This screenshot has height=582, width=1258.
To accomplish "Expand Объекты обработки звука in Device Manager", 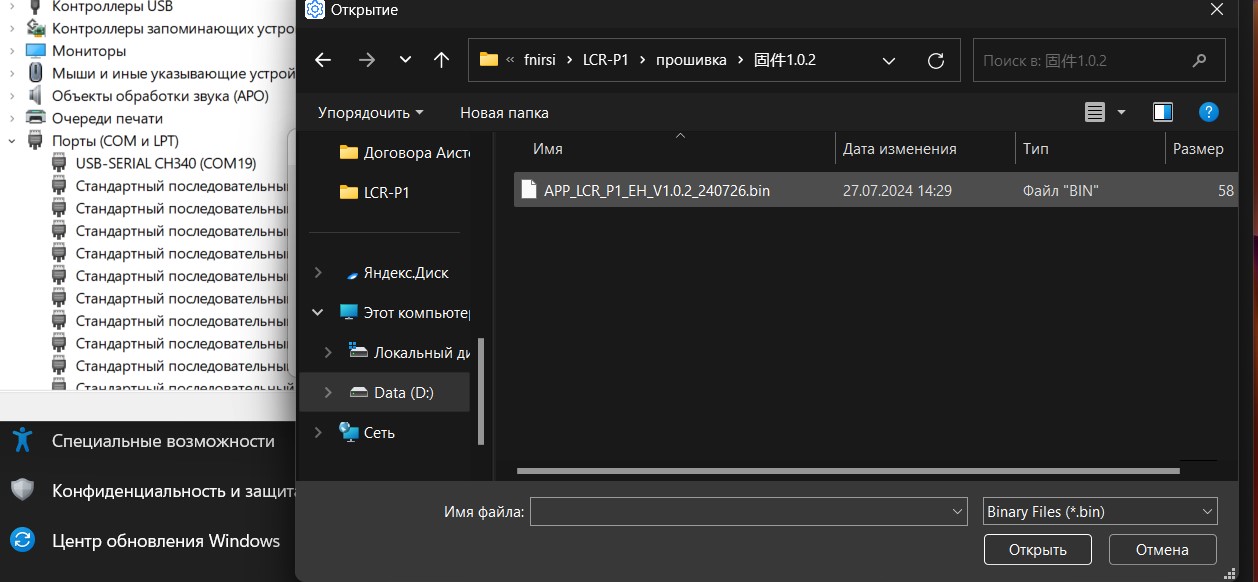I will click(x=11, y=96).
